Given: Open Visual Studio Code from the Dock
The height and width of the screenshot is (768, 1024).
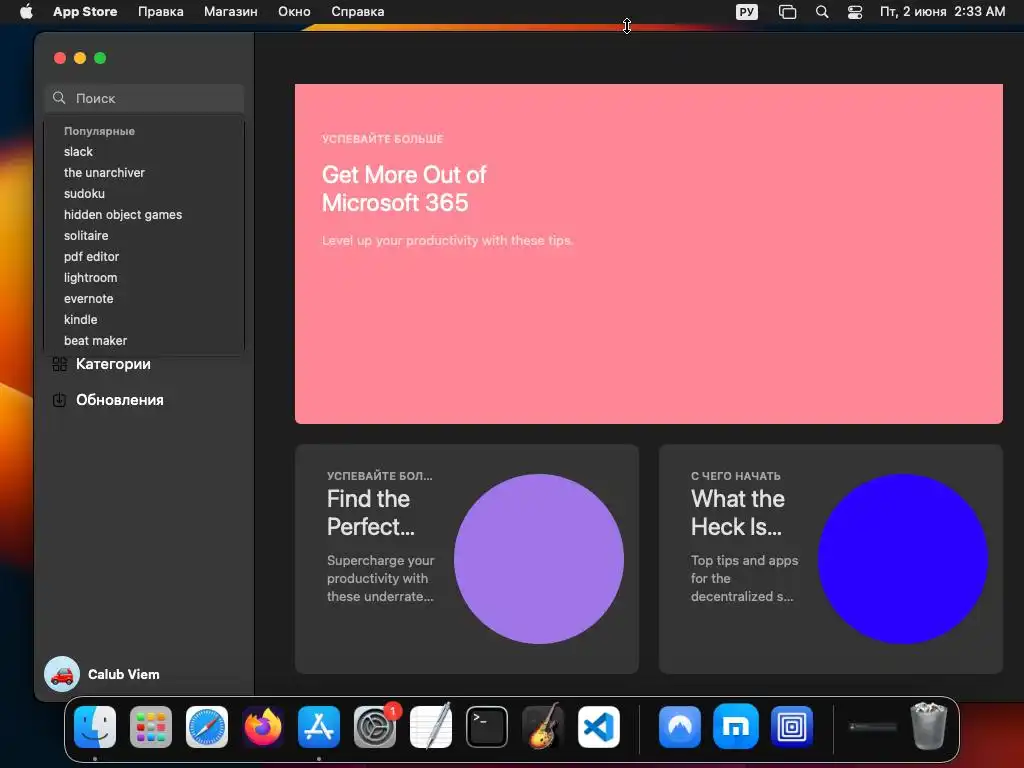Looking at the screenshot, I should click(599, 727).
